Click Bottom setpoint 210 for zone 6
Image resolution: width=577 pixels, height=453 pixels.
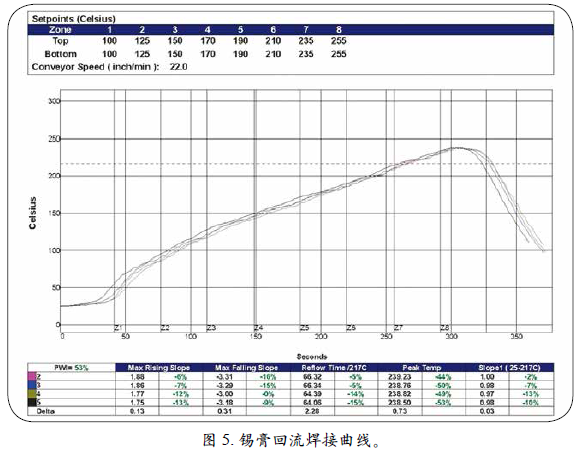[273, 54]
